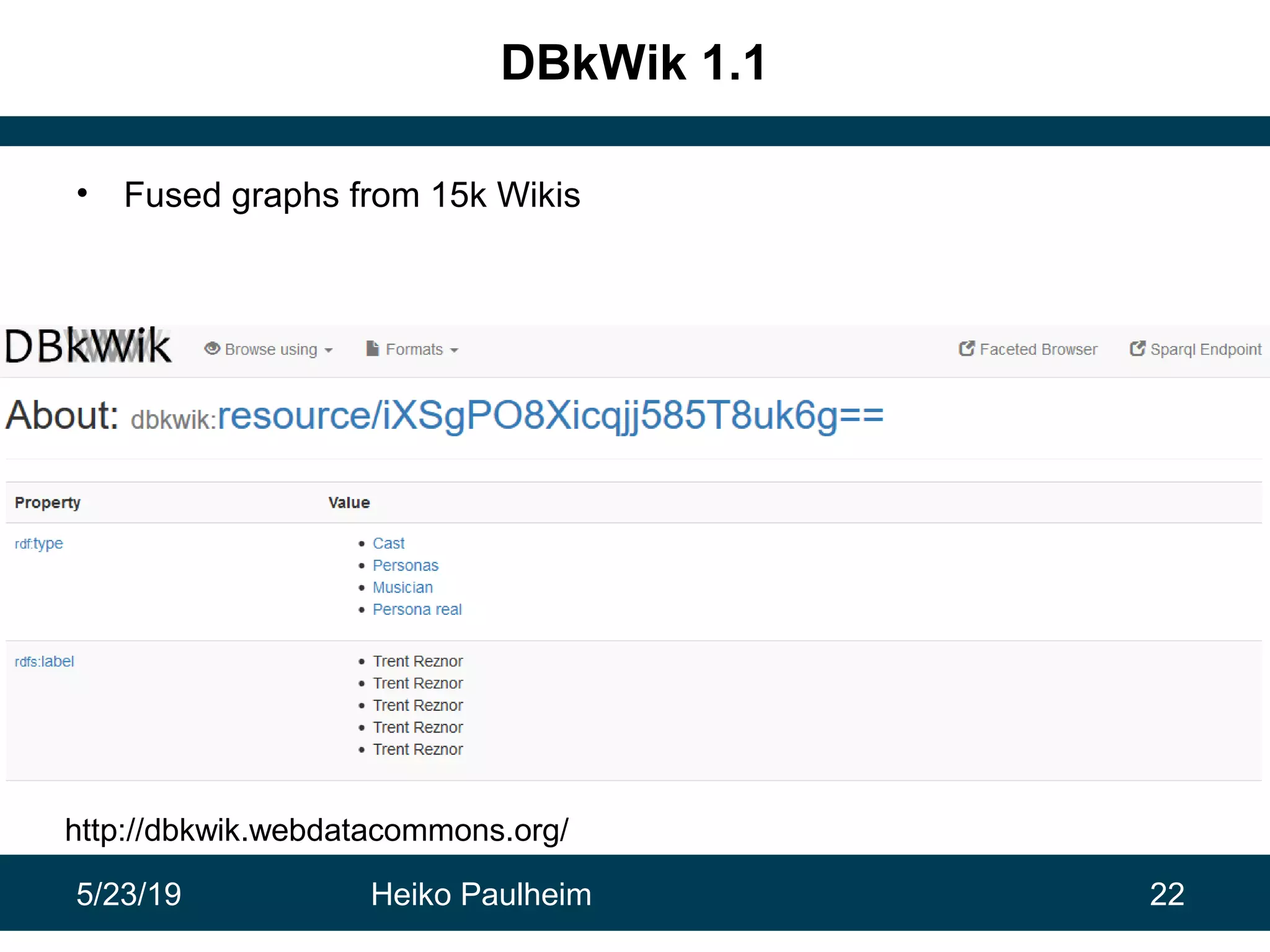The image size is (1270, 952).
Task: Click the DBkWik 1.1 slide title
Action: click(634, 63)
